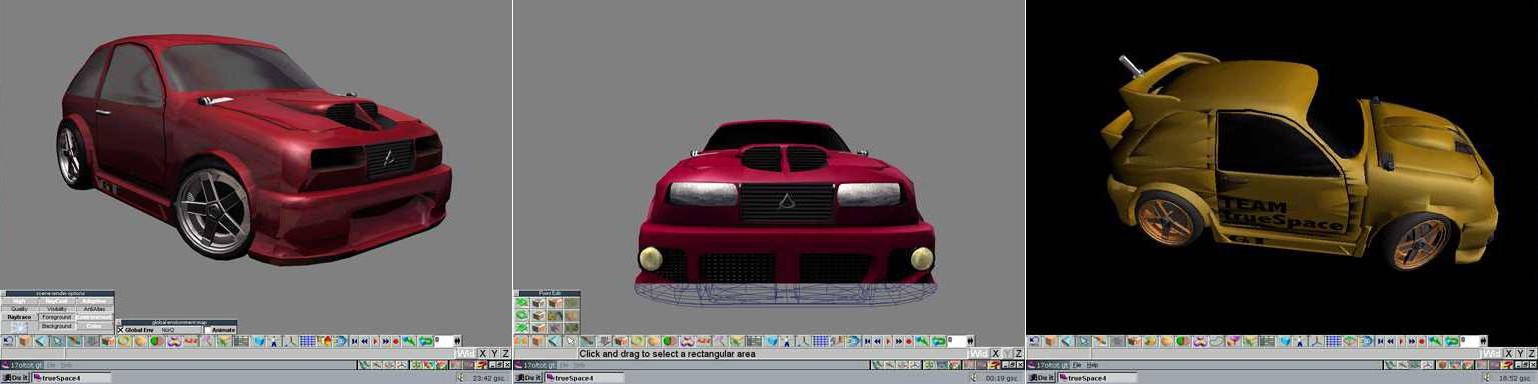This screenshot has height=384, width=1538.
Task: Open the Visibility render option
Action: point(57,309)
